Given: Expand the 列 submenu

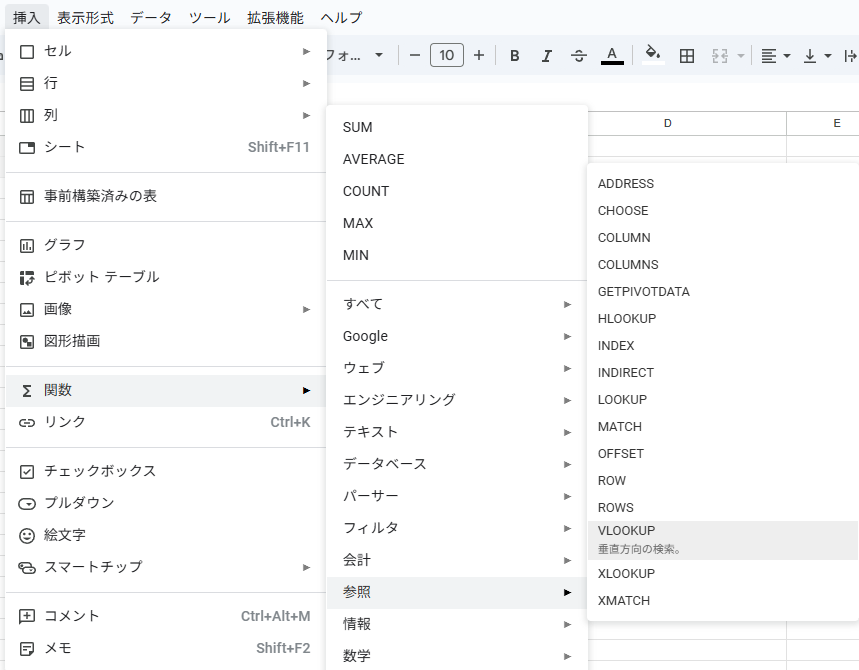Looking at the screenshot, I should (165, 115).
